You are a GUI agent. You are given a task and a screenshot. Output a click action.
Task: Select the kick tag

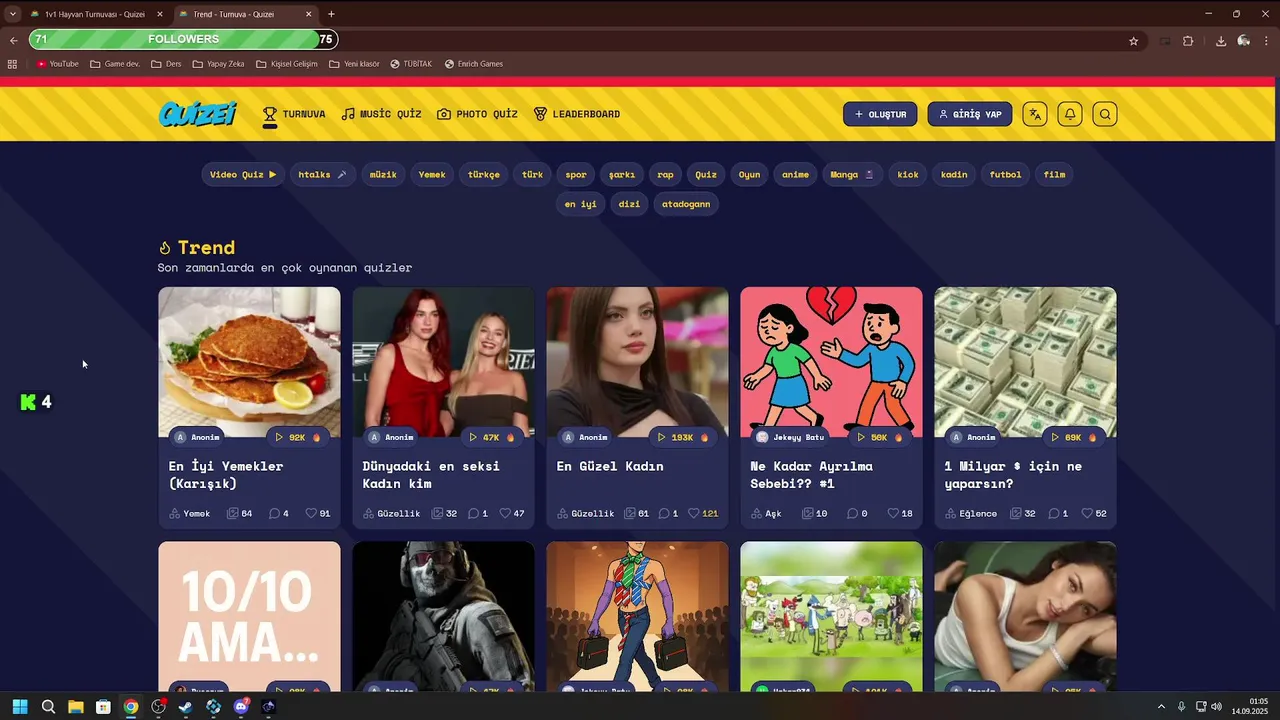[908, 174]
